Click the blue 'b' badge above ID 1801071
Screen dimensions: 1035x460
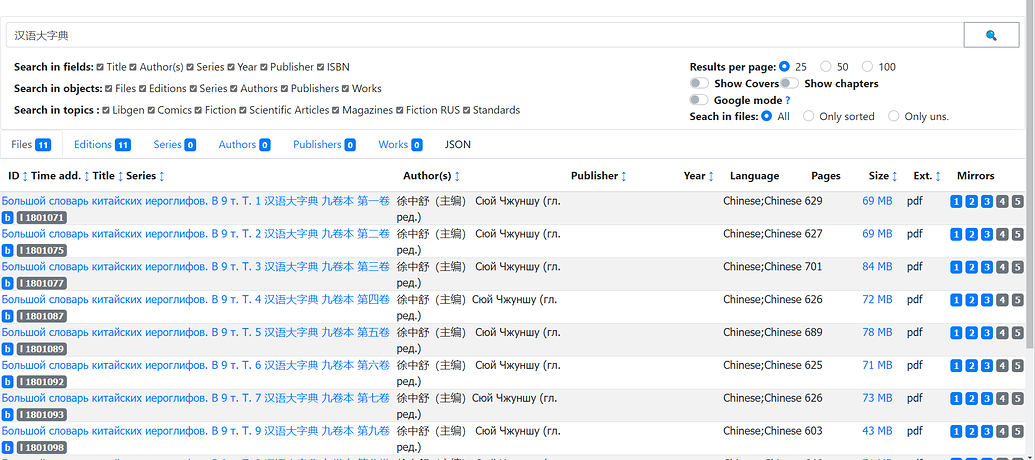[8, 218]
